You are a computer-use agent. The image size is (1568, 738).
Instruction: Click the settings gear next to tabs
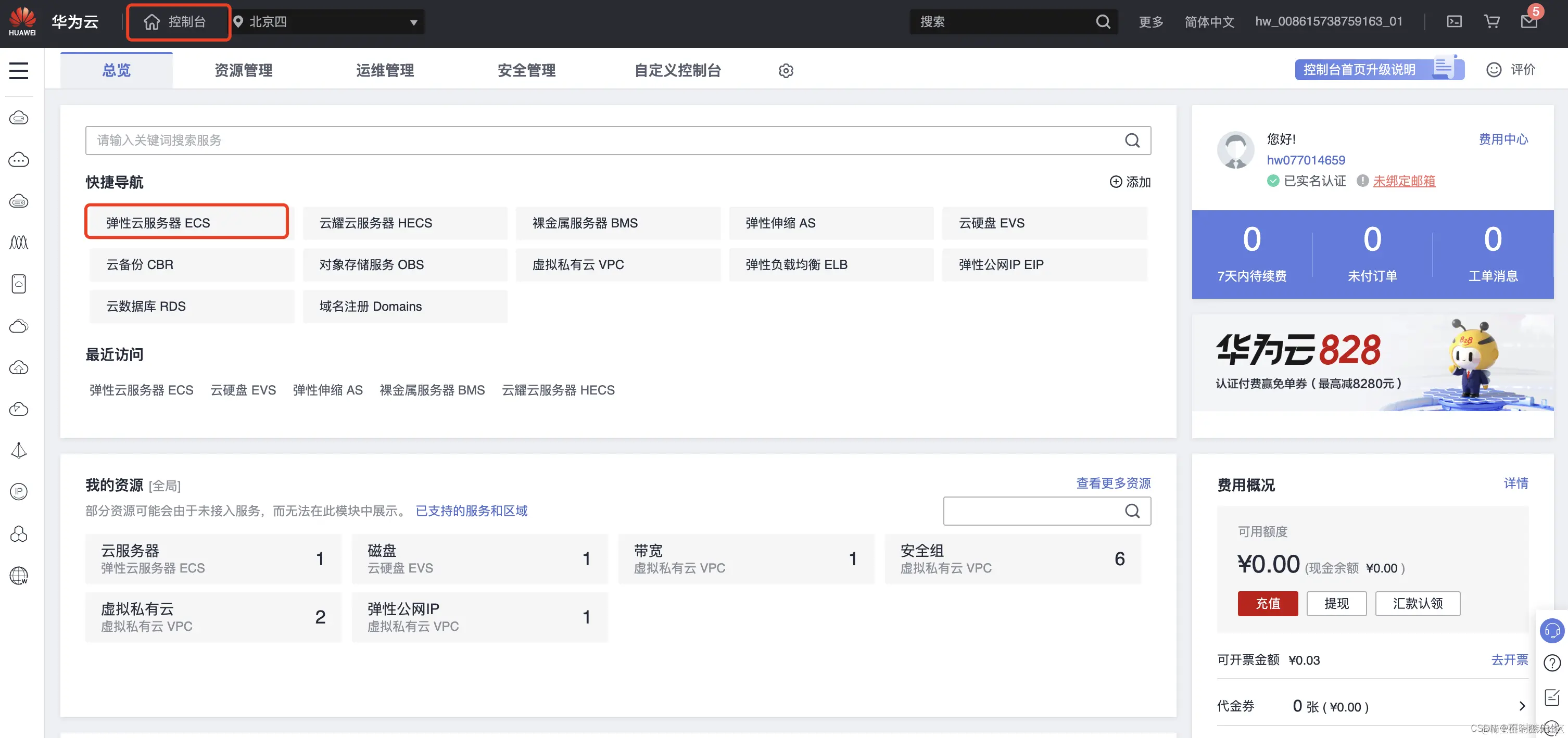point(785,71)
